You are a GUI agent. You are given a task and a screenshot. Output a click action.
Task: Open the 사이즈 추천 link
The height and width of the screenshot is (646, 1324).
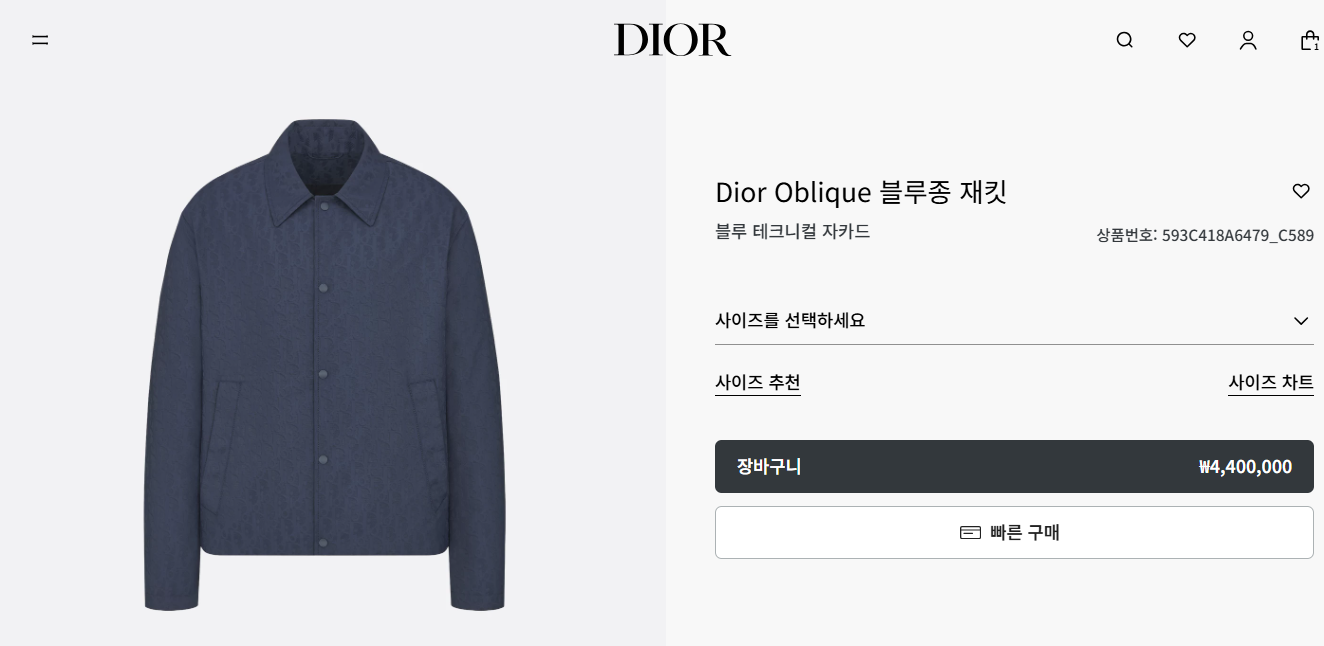758,382
